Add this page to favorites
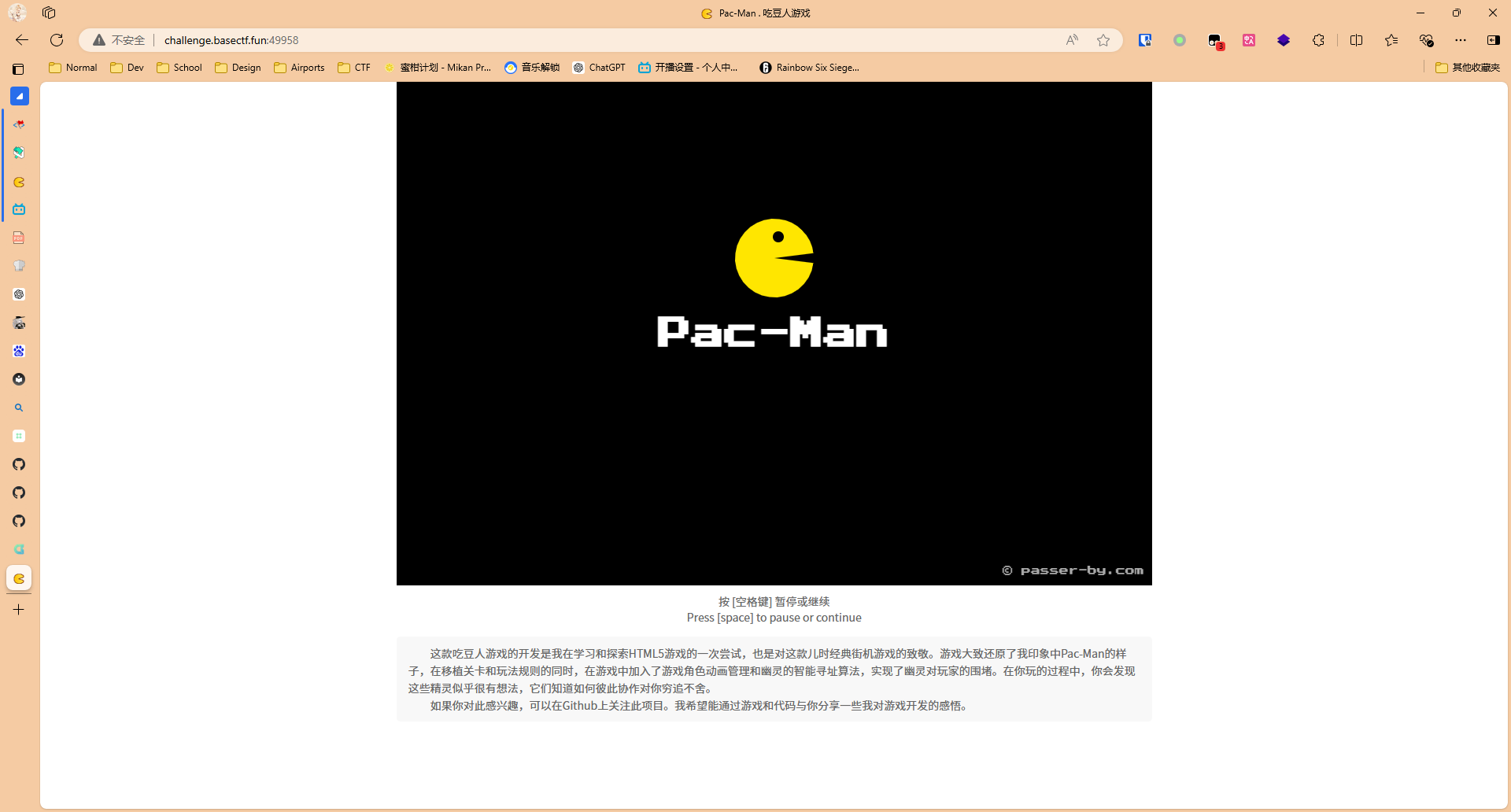 coord(1103,40)
